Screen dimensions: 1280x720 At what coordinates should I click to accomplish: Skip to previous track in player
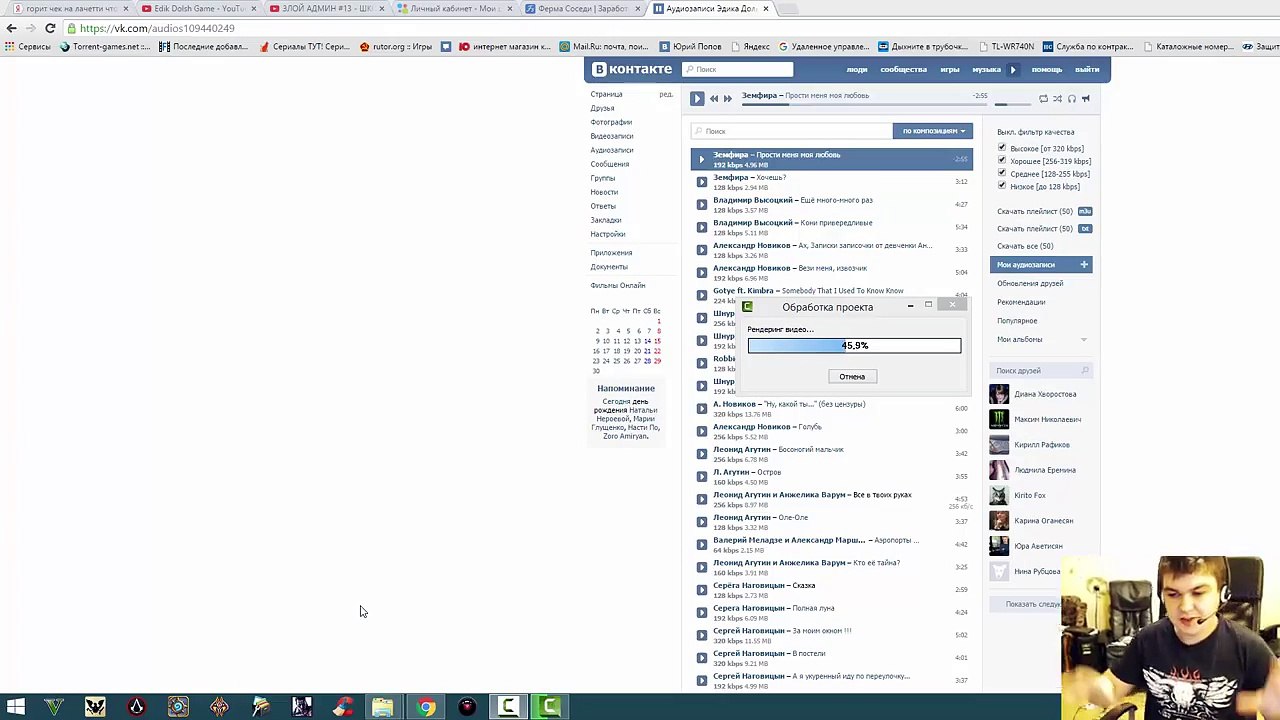click(714, 98)
